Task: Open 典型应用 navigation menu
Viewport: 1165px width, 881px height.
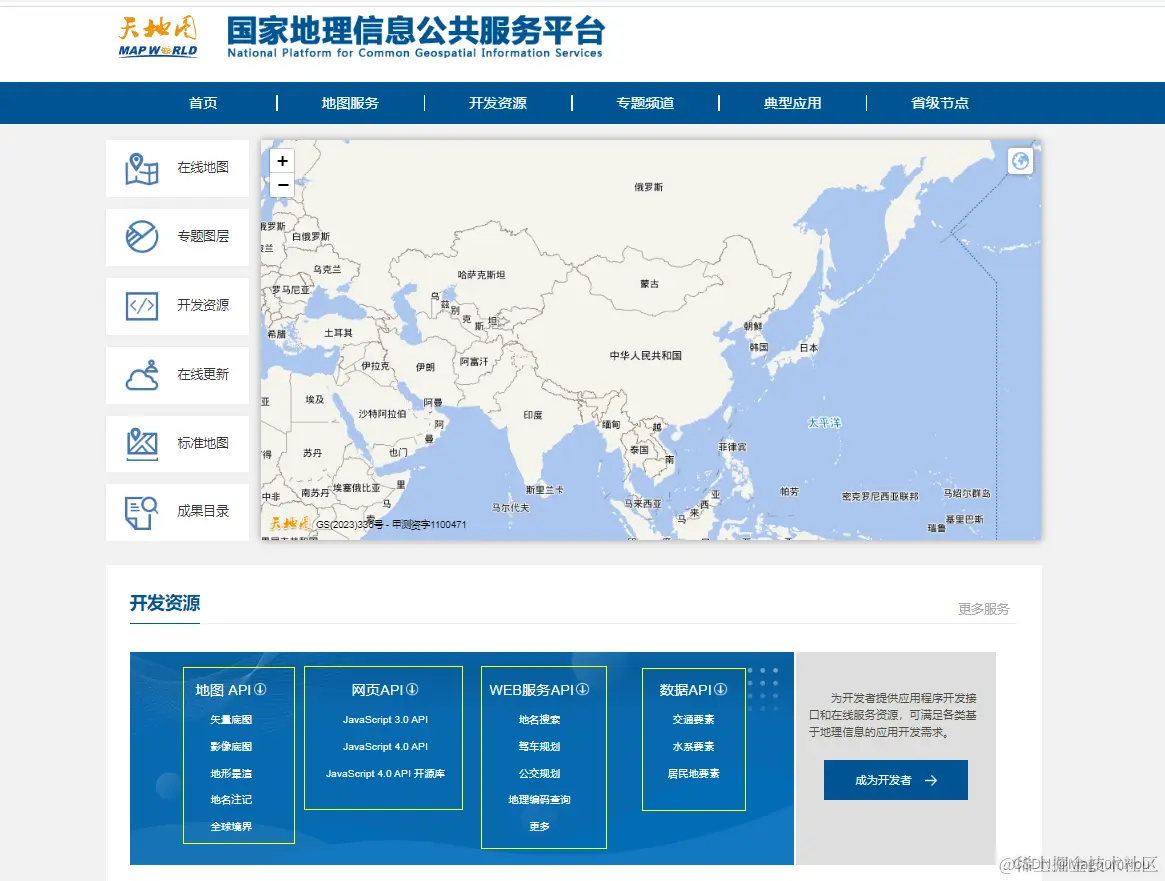Action: pyautogui.click(x=793, y=103)
